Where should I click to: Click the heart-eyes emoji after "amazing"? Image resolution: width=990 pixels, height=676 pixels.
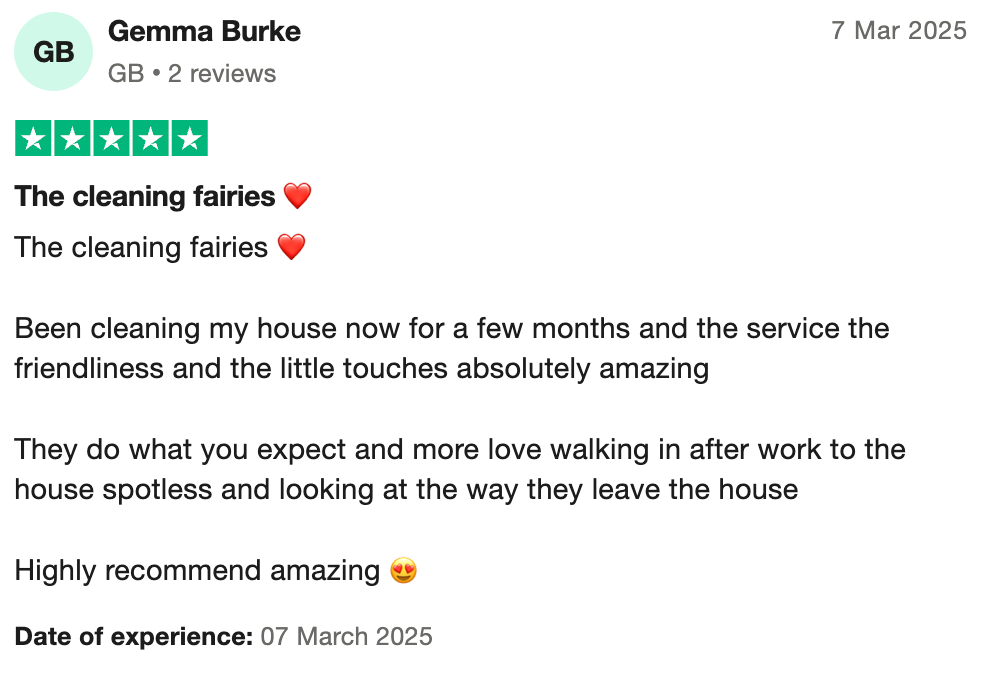(x=403, y=571)
